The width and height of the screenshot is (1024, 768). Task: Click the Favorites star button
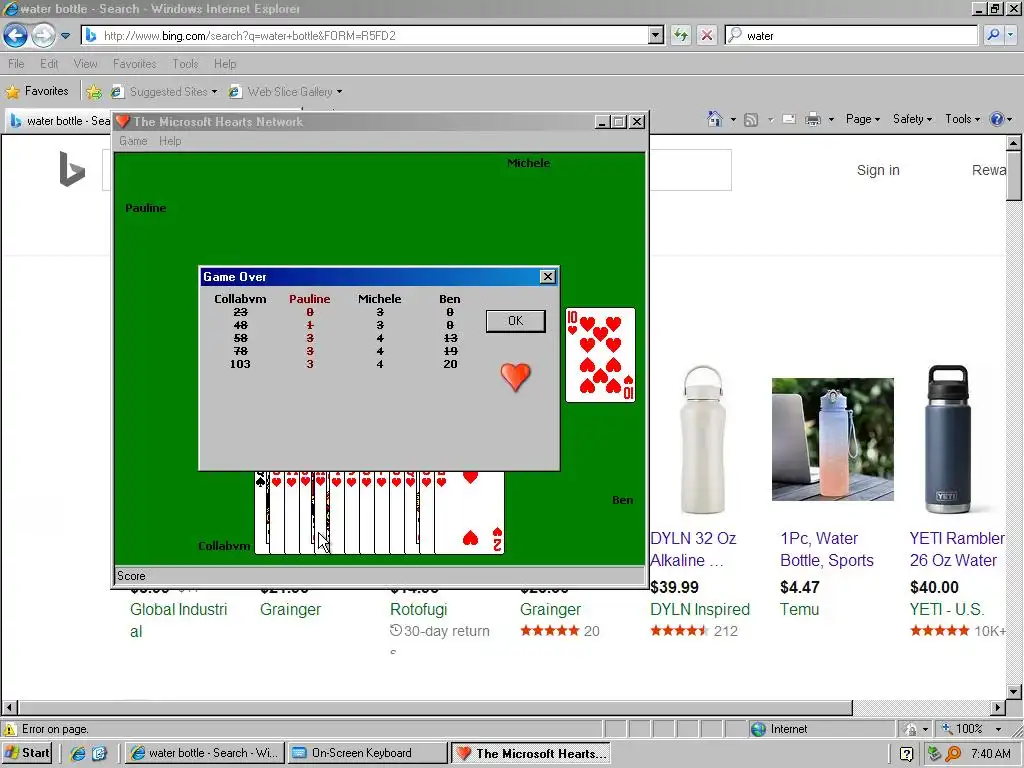[38, 91]
